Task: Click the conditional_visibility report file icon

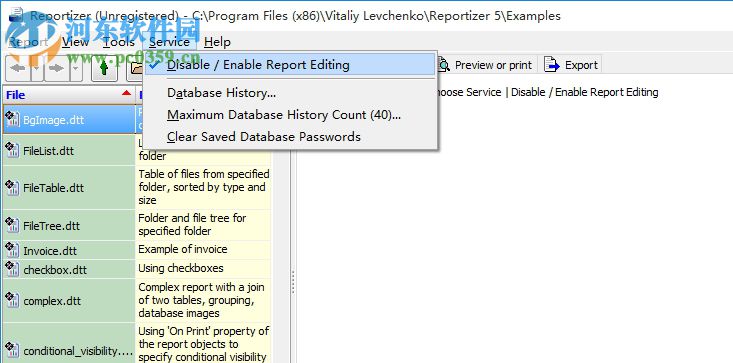Action: (12, 350)
